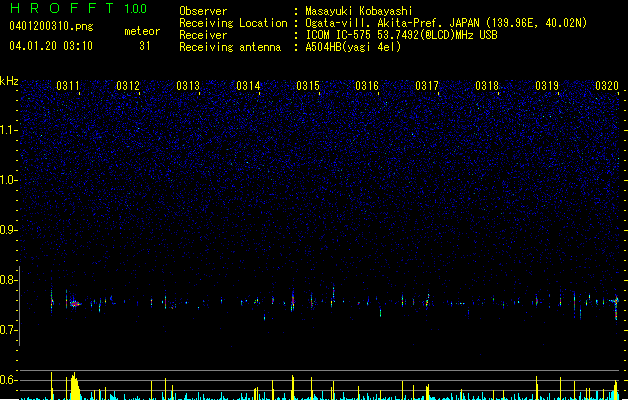Click the 0312 time marker

tap(128, 86)
